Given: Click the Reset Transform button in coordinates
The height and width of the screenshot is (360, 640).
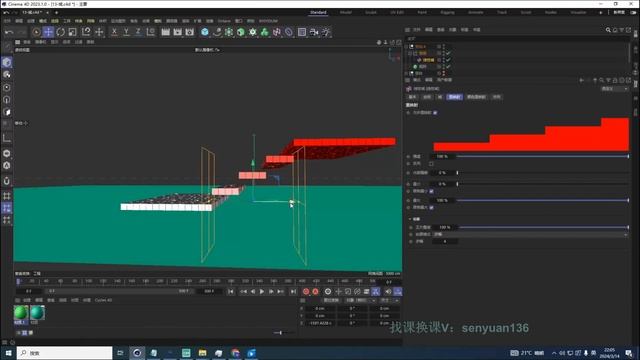Looking at the screenshot, I should coord(331,300).
